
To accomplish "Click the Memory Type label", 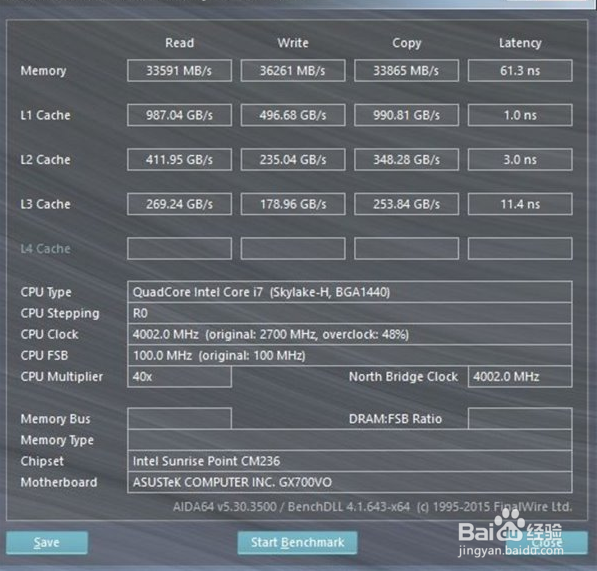I will [x=57, y=440].
